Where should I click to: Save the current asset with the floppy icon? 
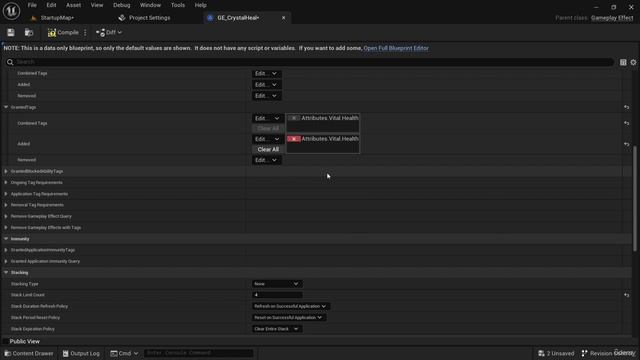coord(11,32)
